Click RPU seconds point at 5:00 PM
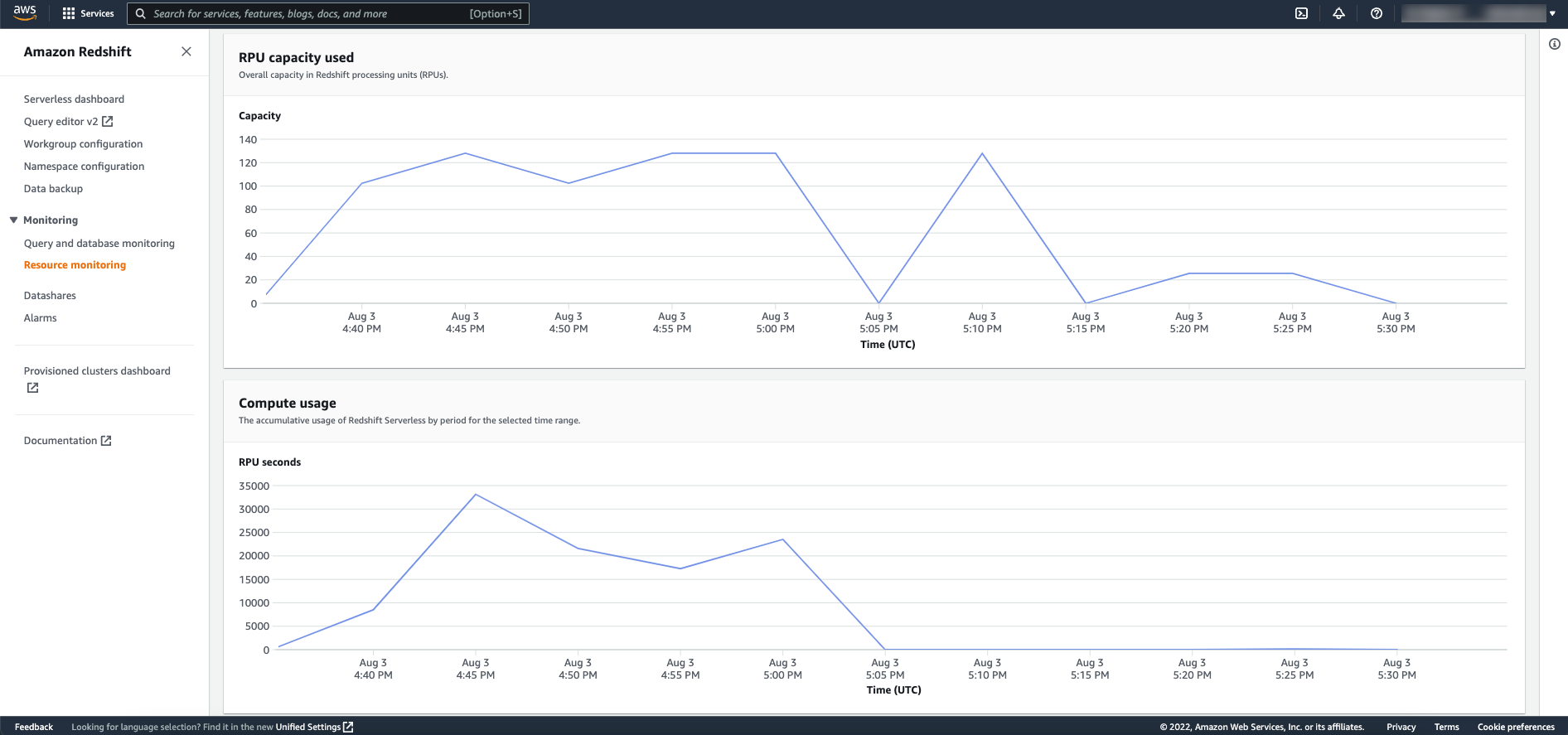This screenshot has height=735, width=1568. tap(783, 540)
